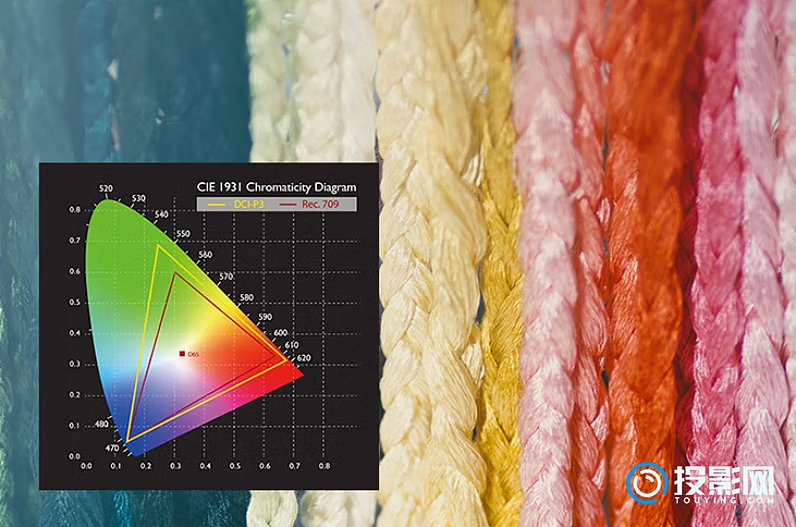This screenshot has width=796, height=527.
Task: Click the 520 wavelength label
Action: click(x=107, y=188)
